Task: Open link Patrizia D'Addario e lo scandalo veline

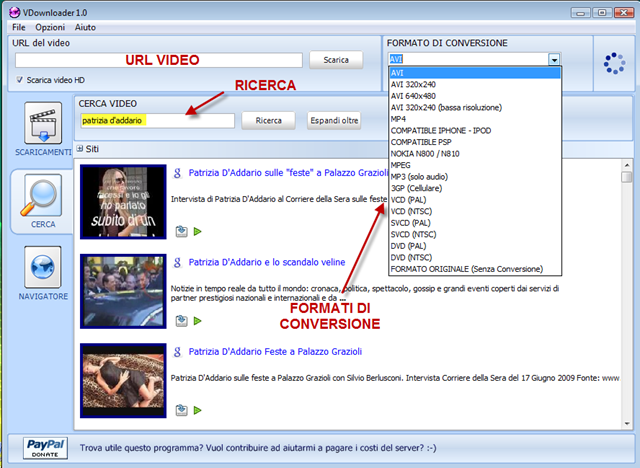Action: [x=267, y=262]
